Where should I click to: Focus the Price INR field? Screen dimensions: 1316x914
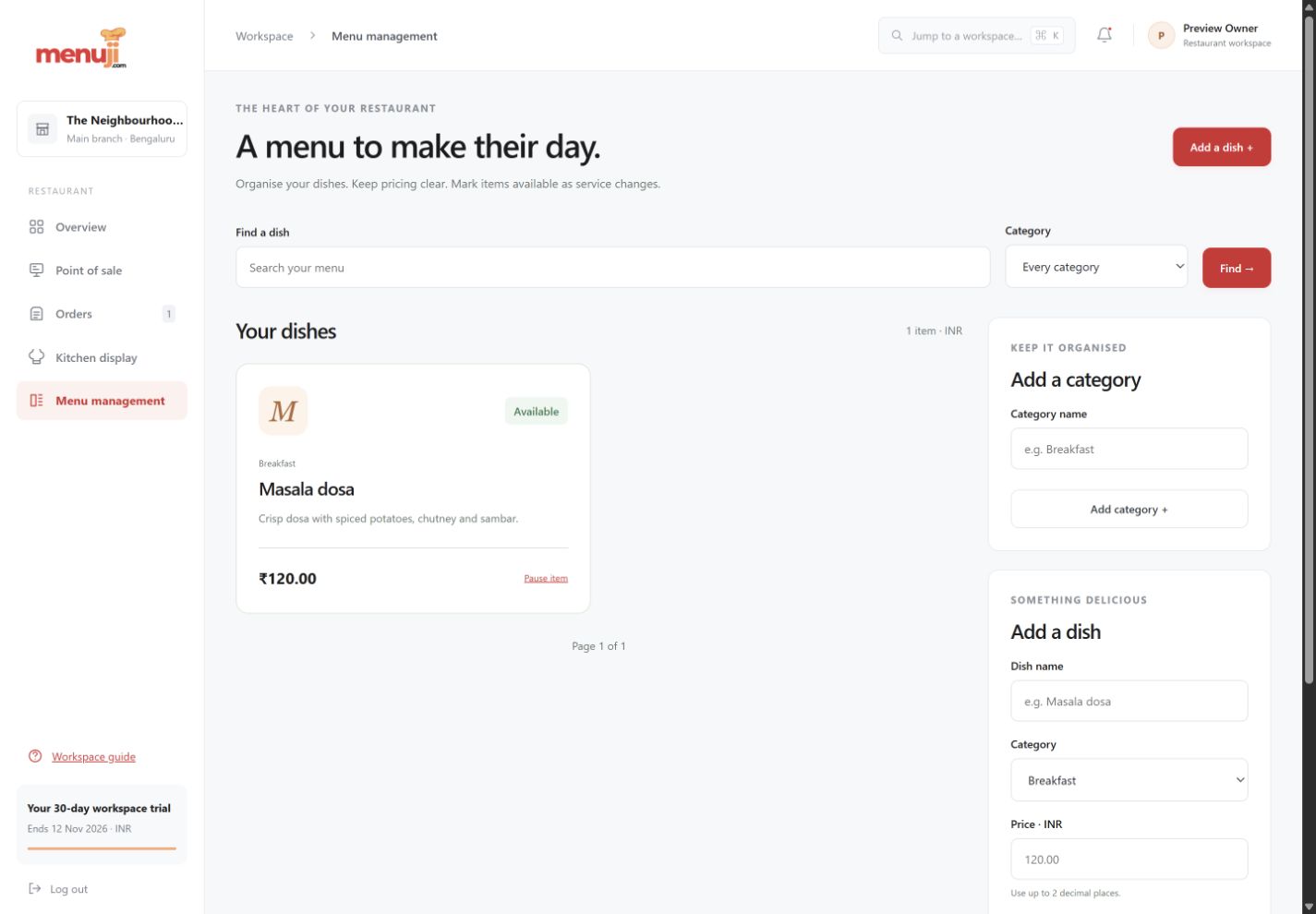tap(1129, 859)
